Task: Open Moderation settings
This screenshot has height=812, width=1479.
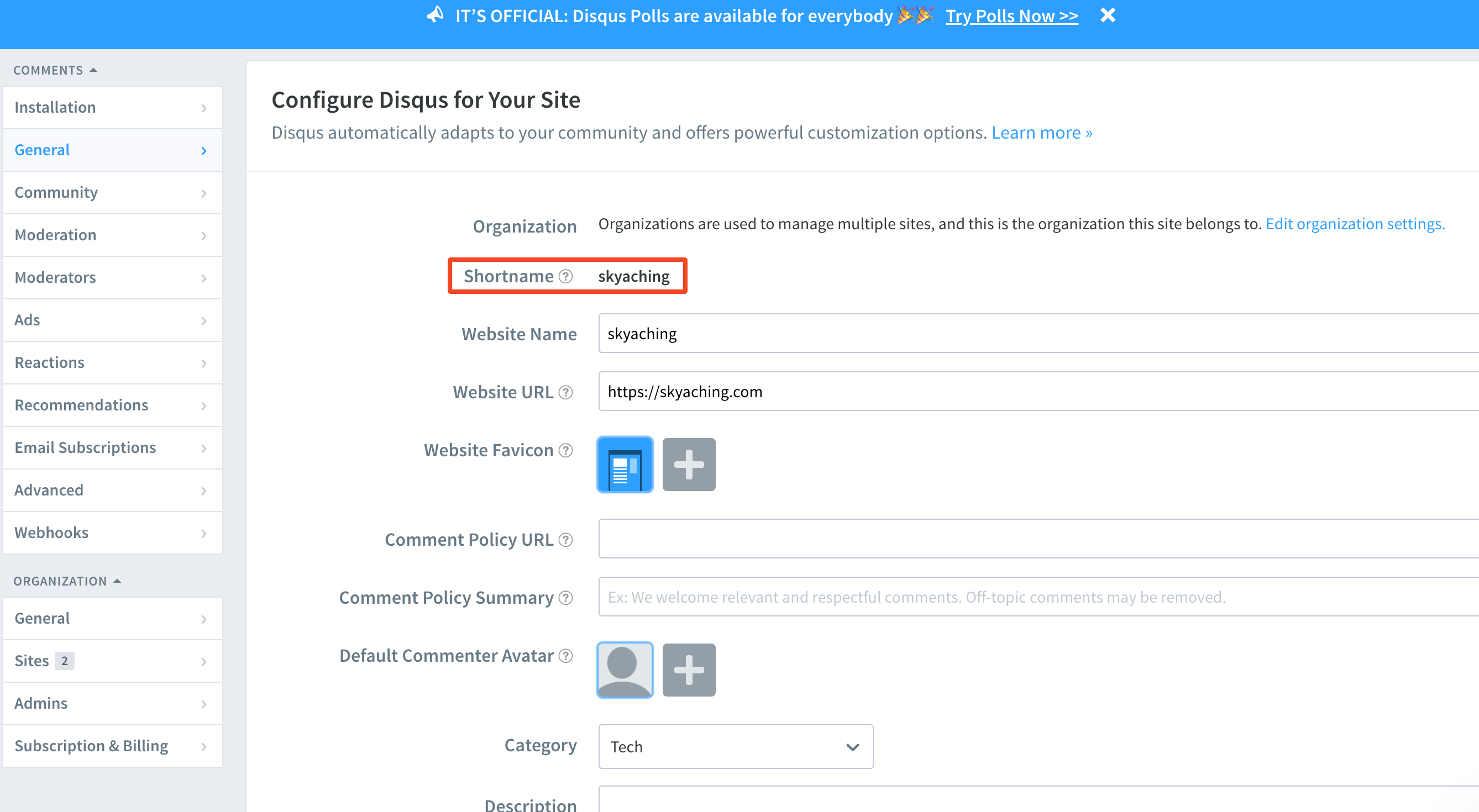Action: click(113, 235)
